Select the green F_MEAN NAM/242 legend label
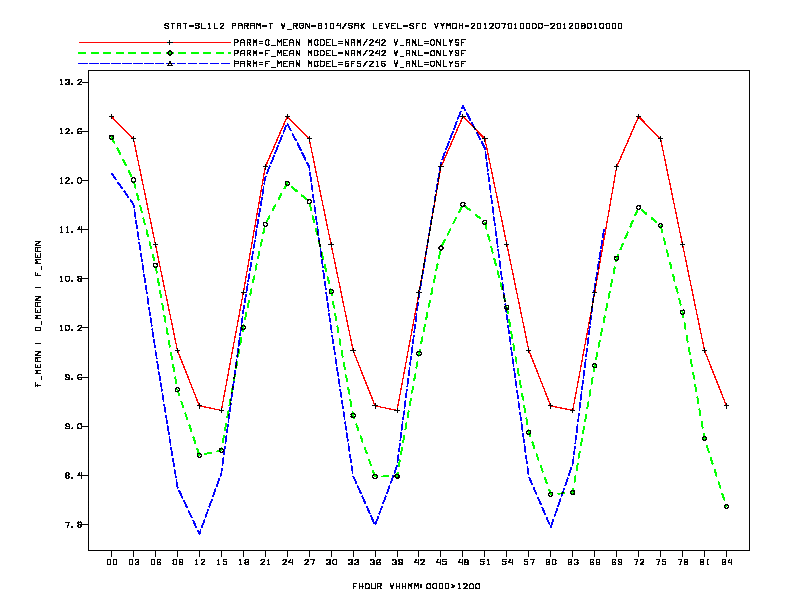792x612 pixels. [x=350, y=53]
